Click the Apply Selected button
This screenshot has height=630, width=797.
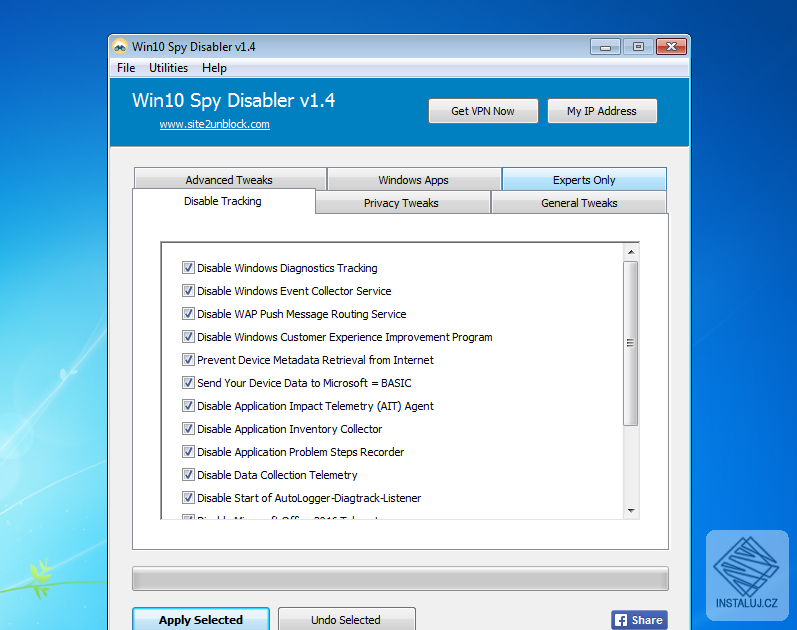(201, 619)
